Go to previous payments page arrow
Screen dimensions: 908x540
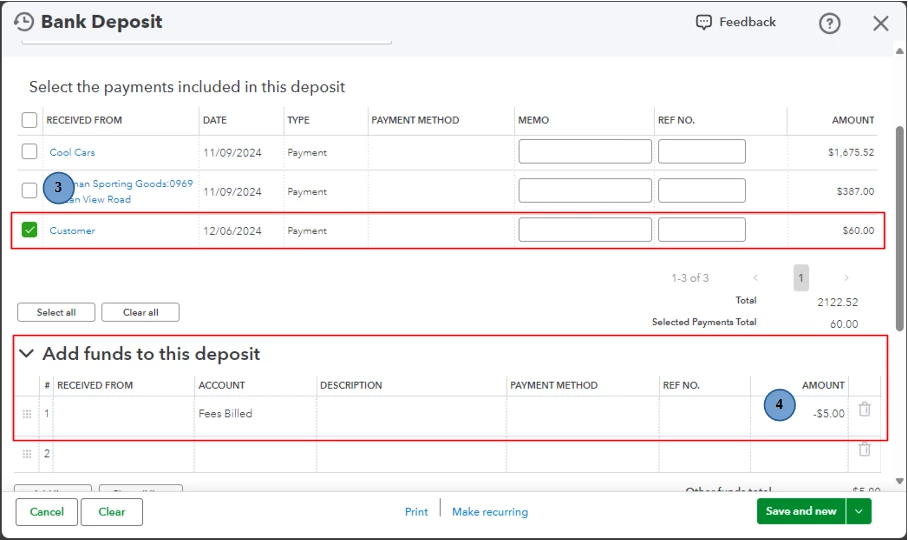(x=755, y=278)
